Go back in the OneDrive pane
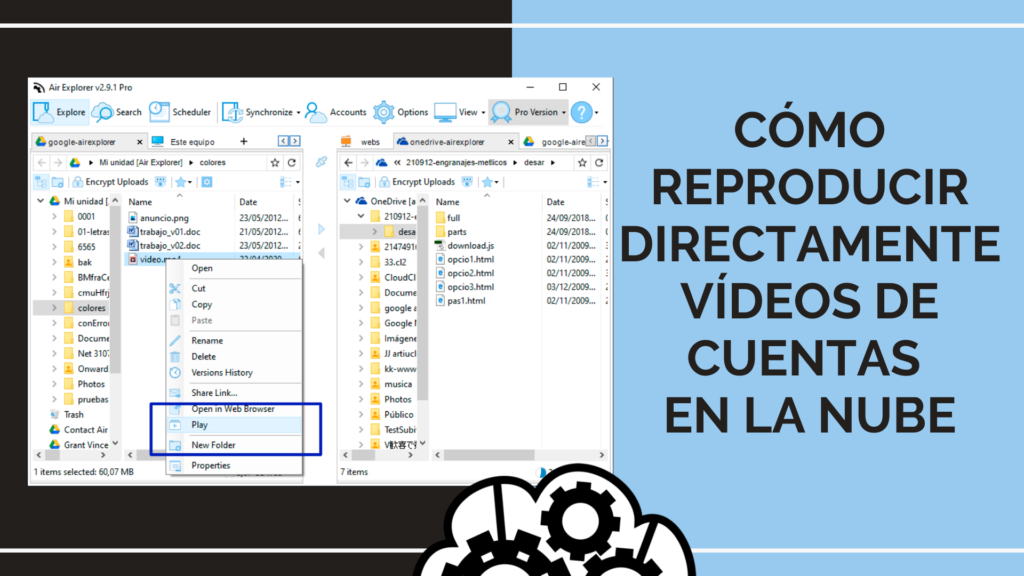 pyautogui.click(x=348, y=163)
